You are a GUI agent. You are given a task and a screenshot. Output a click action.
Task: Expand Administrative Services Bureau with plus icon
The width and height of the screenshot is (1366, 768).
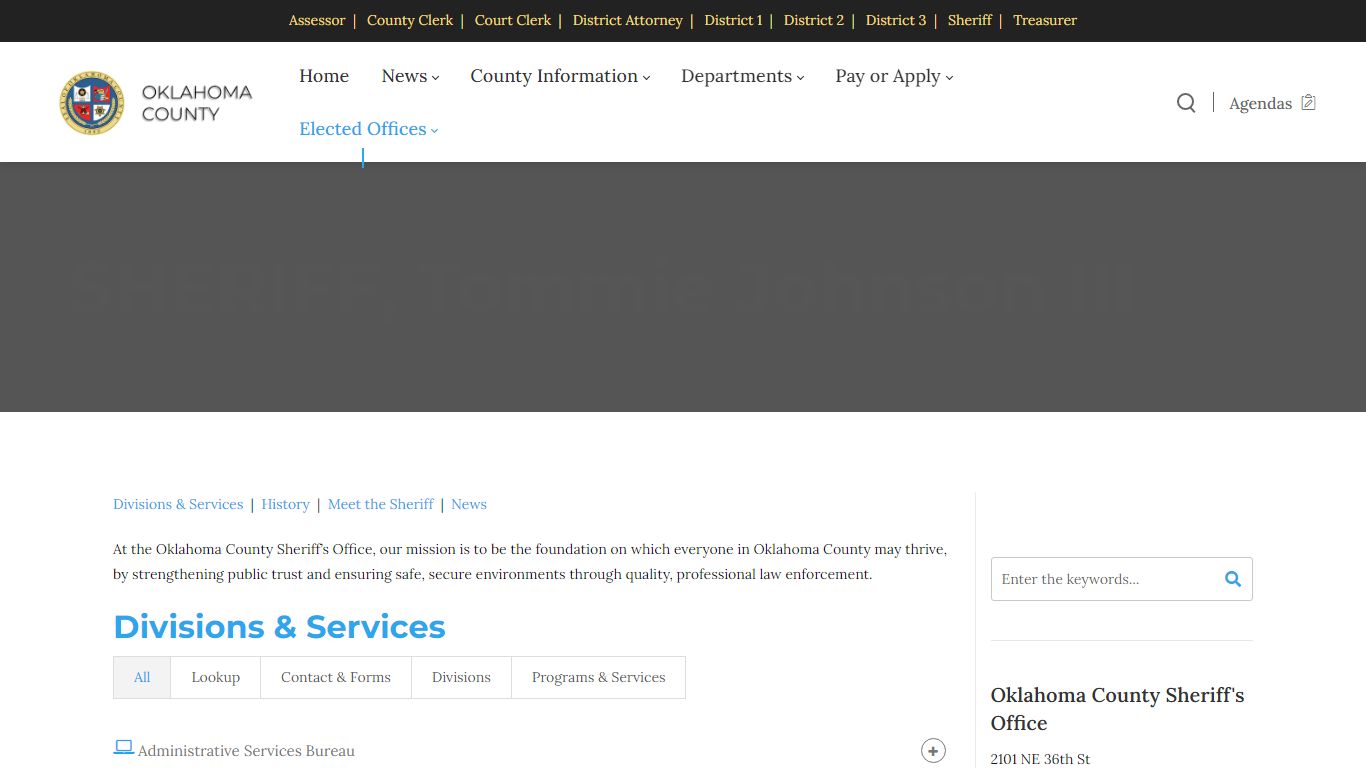[x=933, y=751]
